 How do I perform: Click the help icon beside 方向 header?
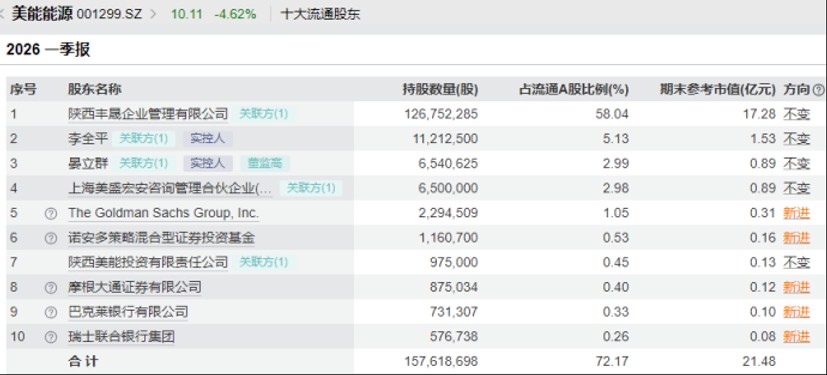pos(819,90)
